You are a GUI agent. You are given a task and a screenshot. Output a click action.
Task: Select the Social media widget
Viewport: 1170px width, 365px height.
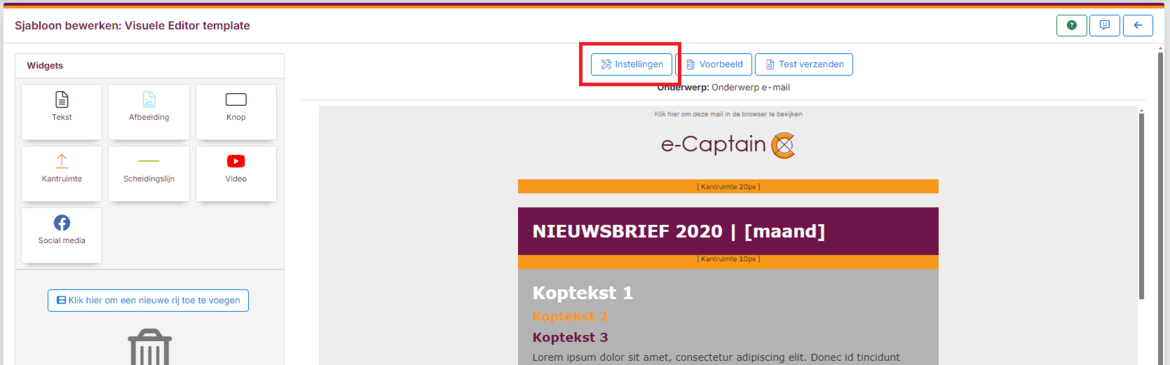pos(61,235)
